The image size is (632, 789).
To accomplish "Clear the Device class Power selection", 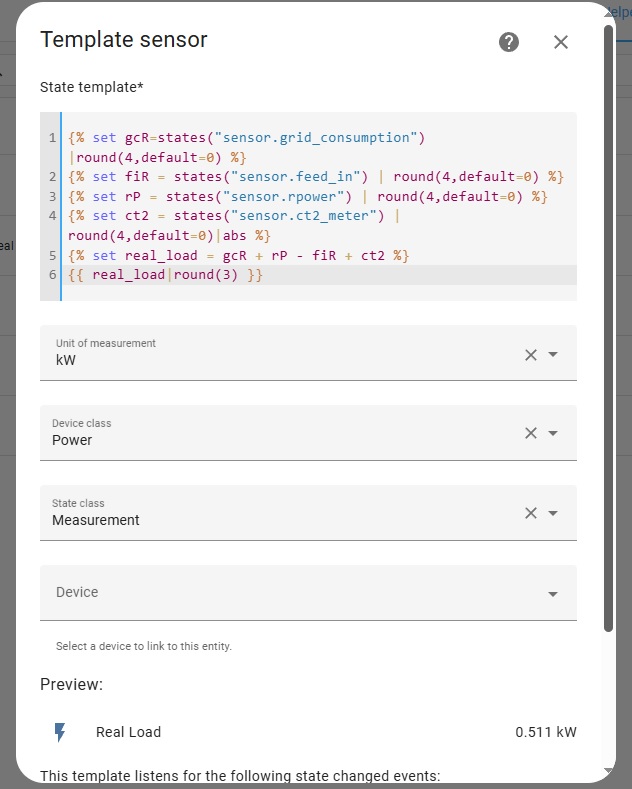I will tap(531, 433).
